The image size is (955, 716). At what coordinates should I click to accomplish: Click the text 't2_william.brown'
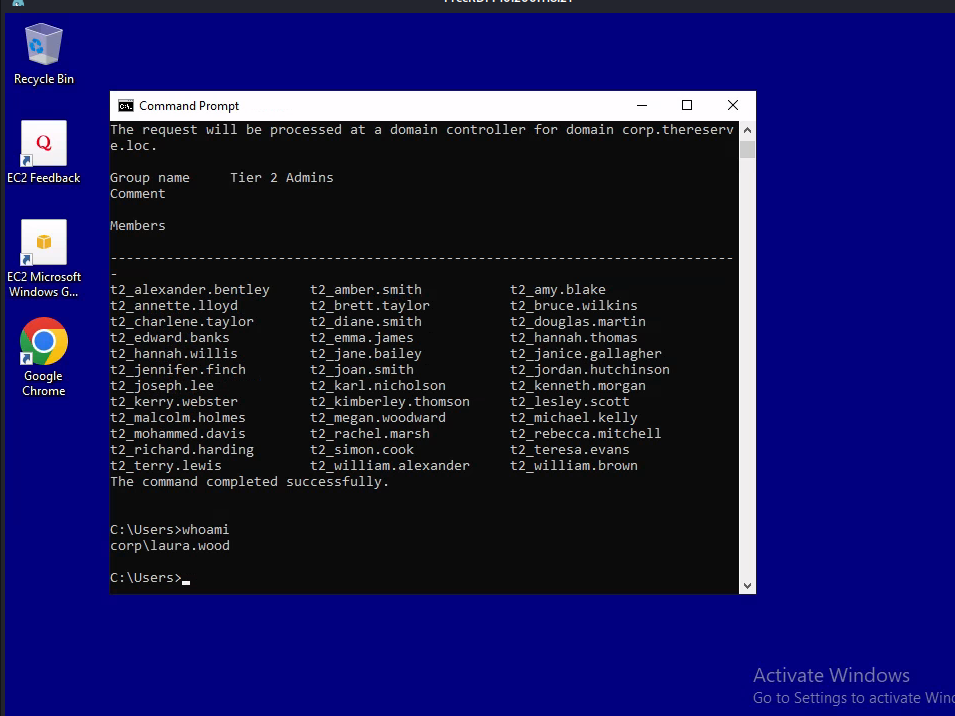(574, 466)
